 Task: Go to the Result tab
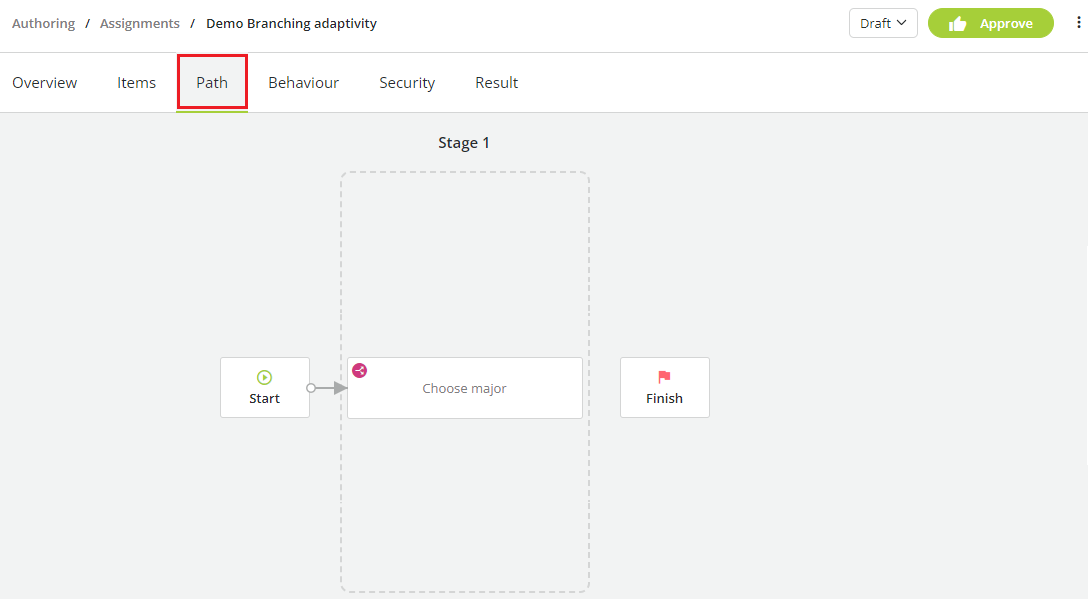point(496,82)
